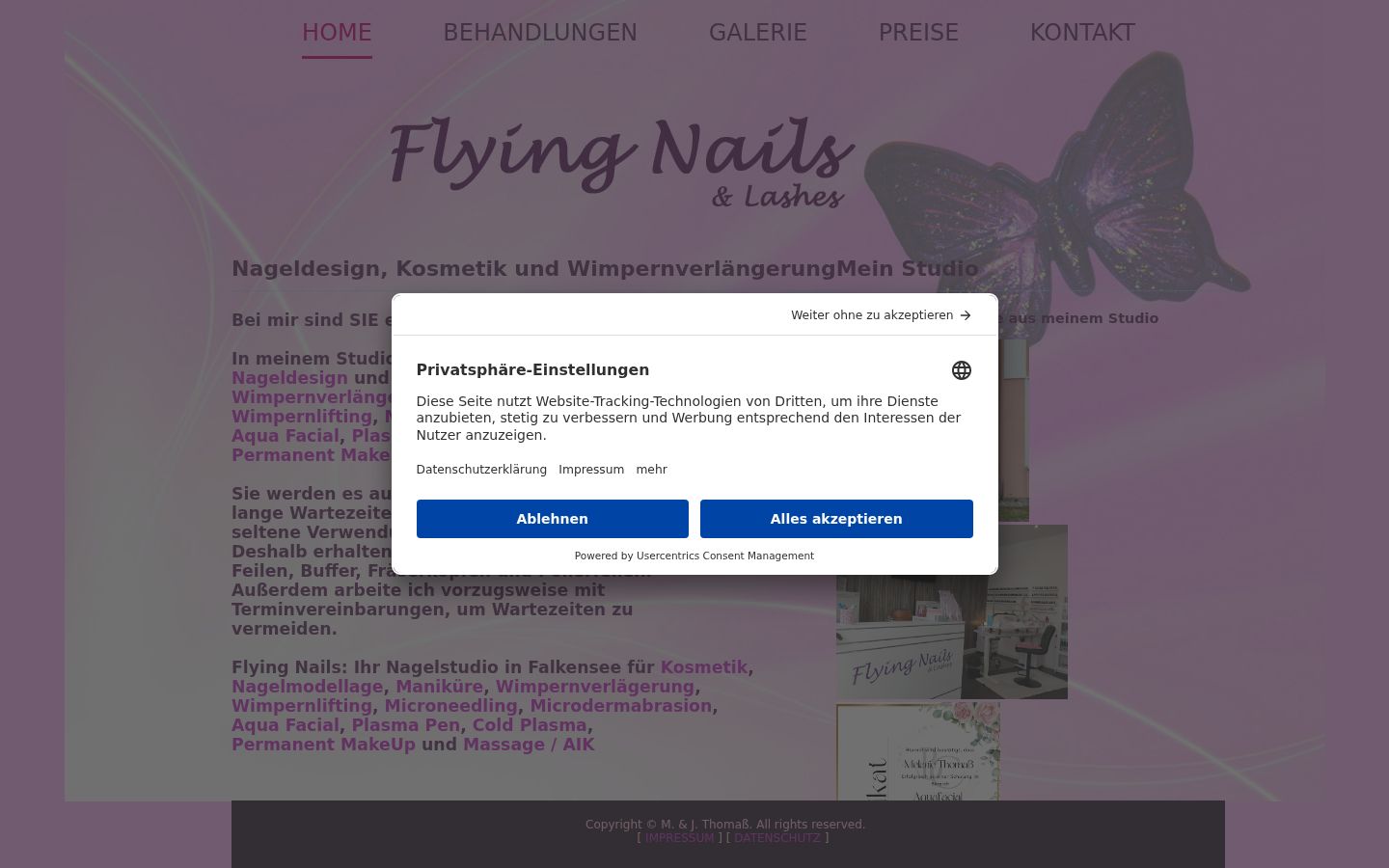
Task: Open the GALERIE menu item
Action: 758,33
